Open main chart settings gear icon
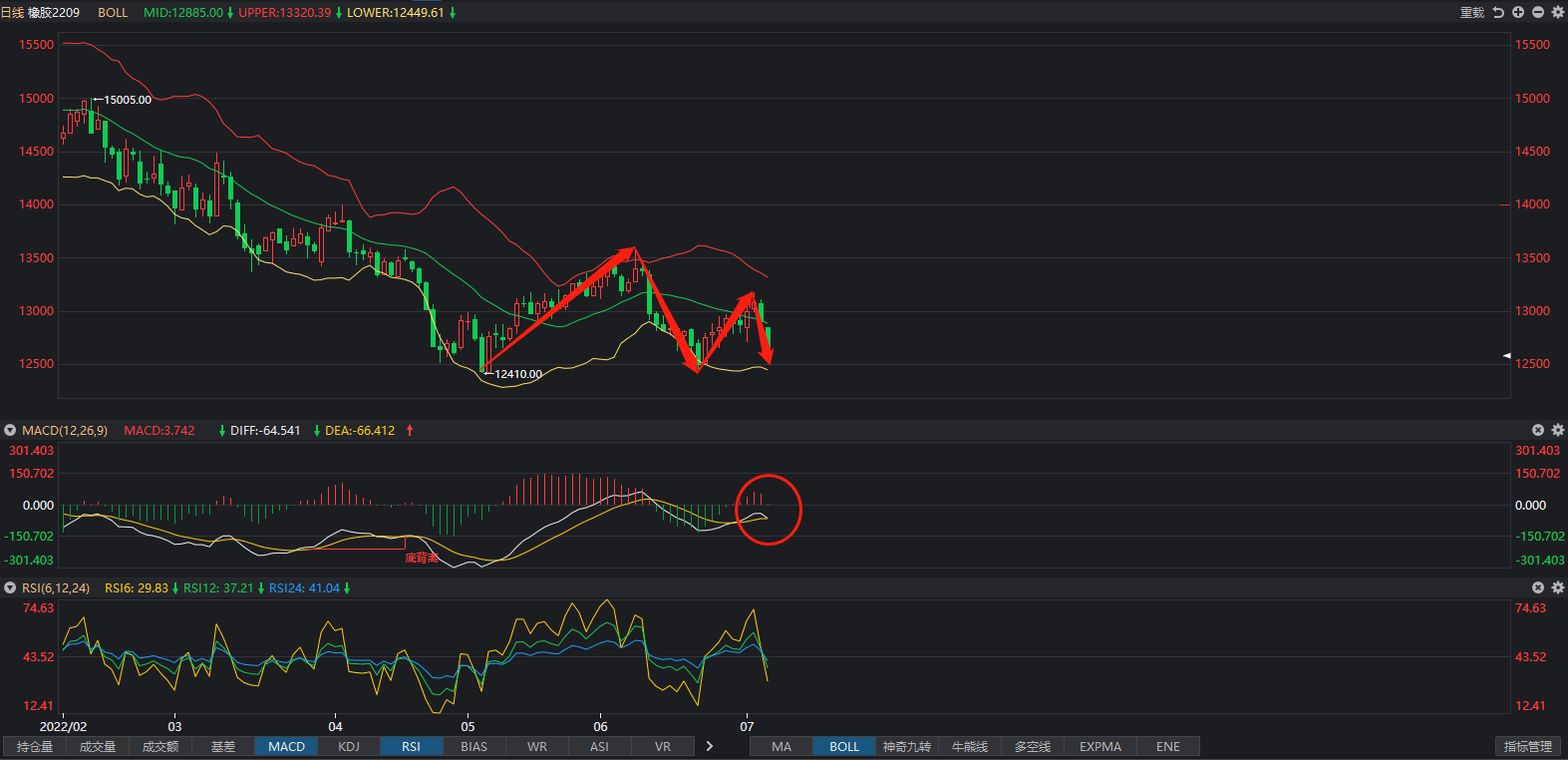Image resolution: width=1568 pixels, height=760 pixels. [x=1558, y=12]
